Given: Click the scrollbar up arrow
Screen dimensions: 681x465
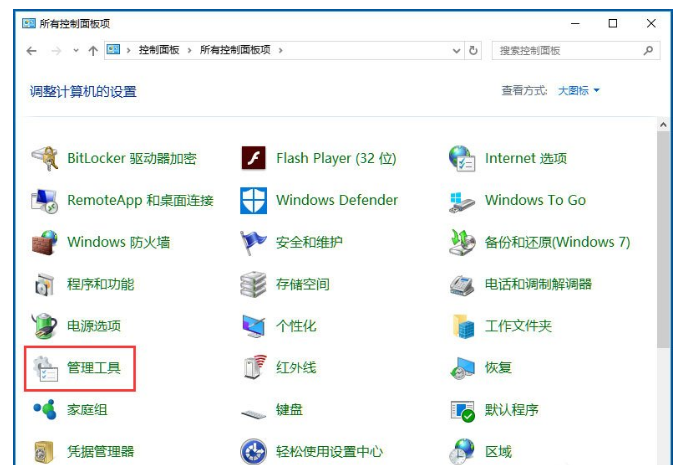Looking at the screenshot, I should (x=663, y=125).
